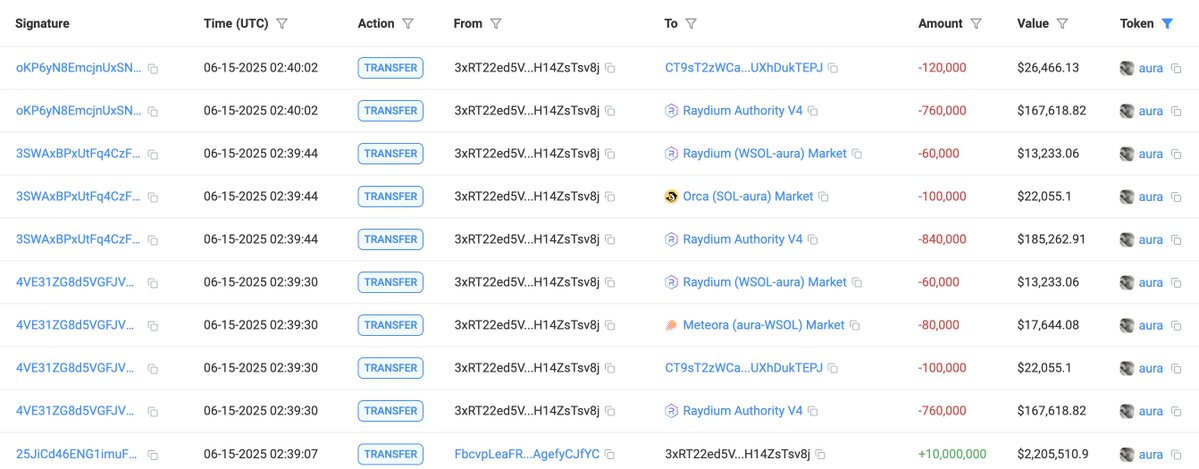The width and height of the screenshot is (1199, 469).
Task: Copy From address in the first row
Action: pos(610,68)
